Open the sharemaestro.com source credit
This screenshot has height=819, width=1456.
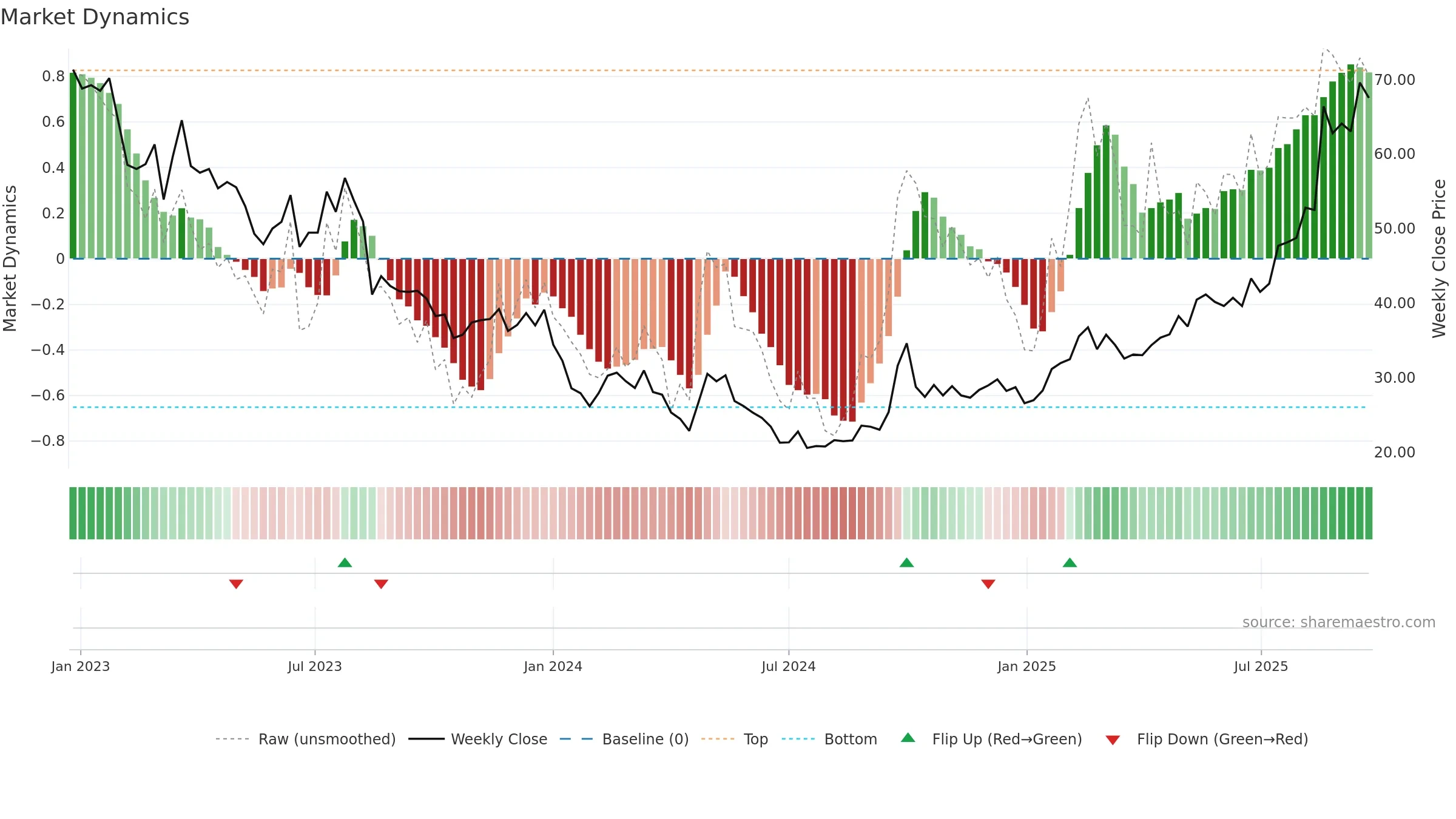point(1339,622)
